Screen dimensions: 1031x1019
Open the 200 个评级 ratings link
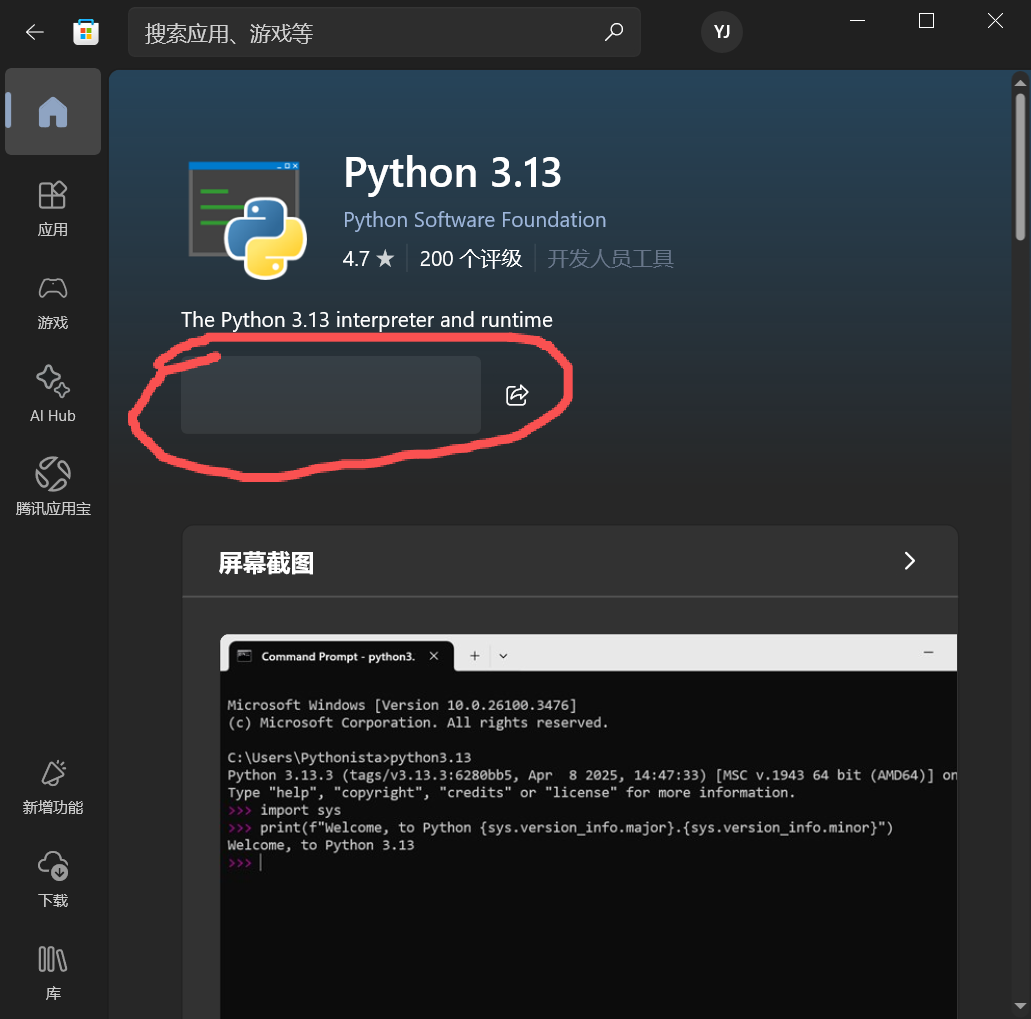[471, 258]
